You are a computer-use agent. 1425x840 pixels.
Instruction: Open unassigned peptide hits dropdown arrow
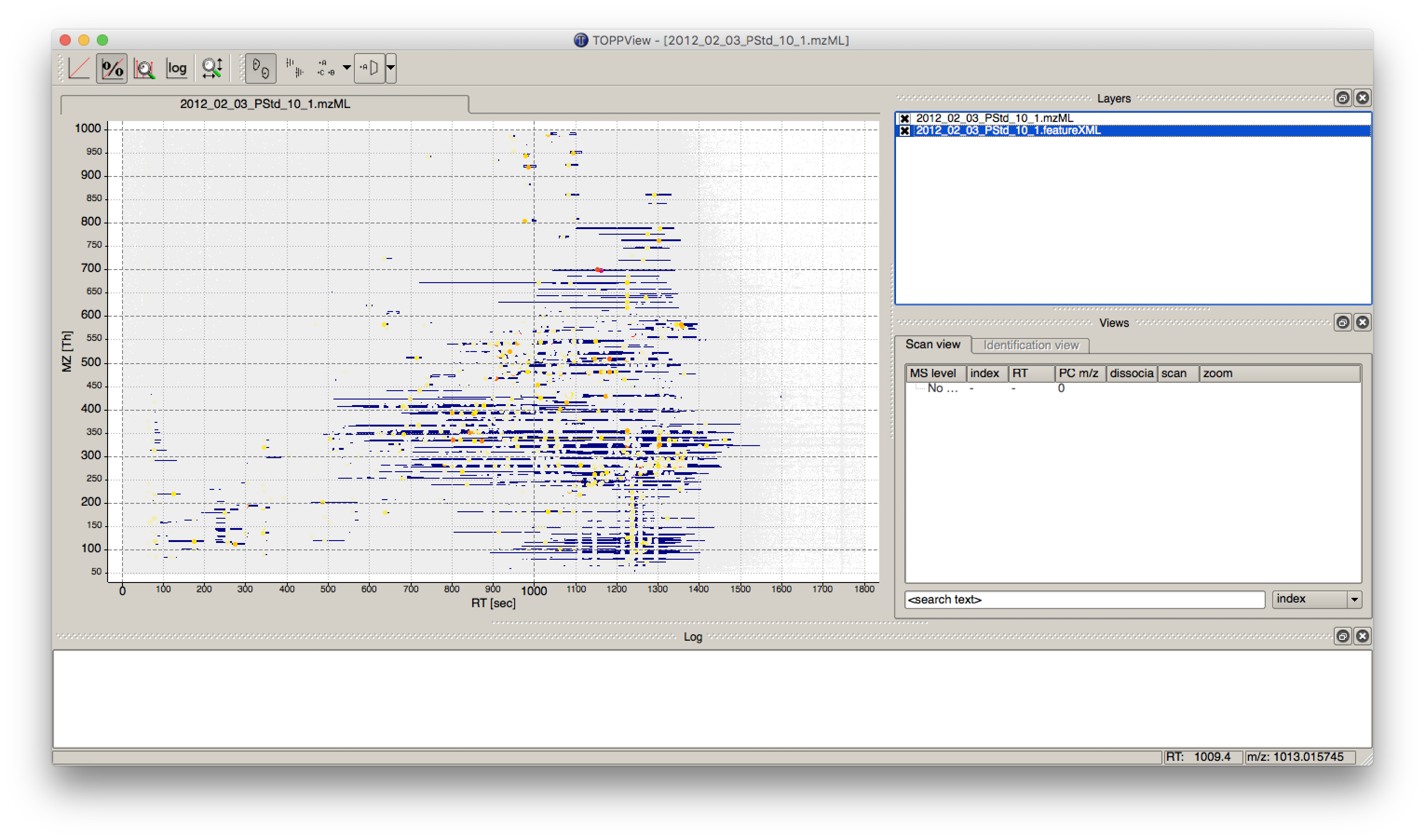pyautogui.click(x=346, y=68)
